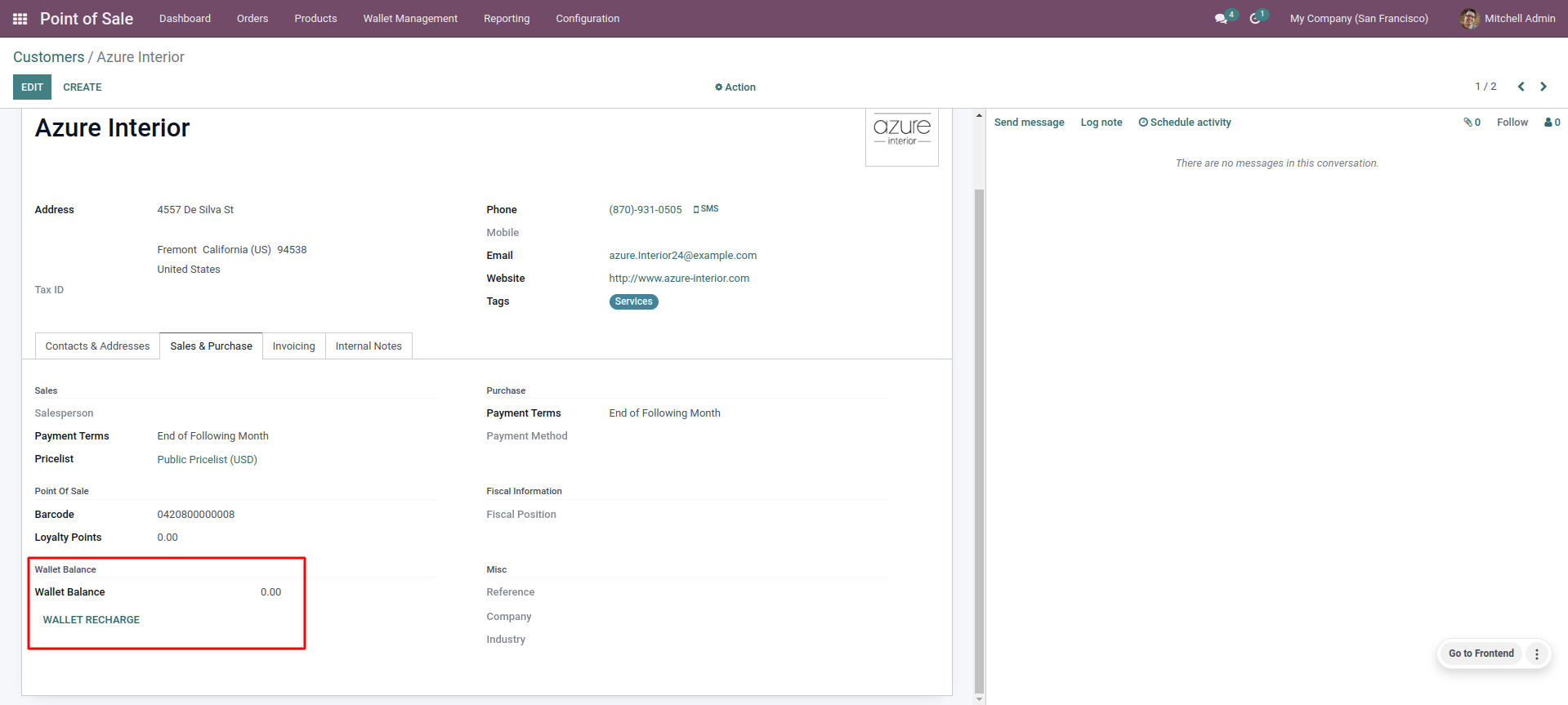Switch to the Invoicing tab
Image resolution: width=1568 pixels, height=705 pixels.
(293, 346)
